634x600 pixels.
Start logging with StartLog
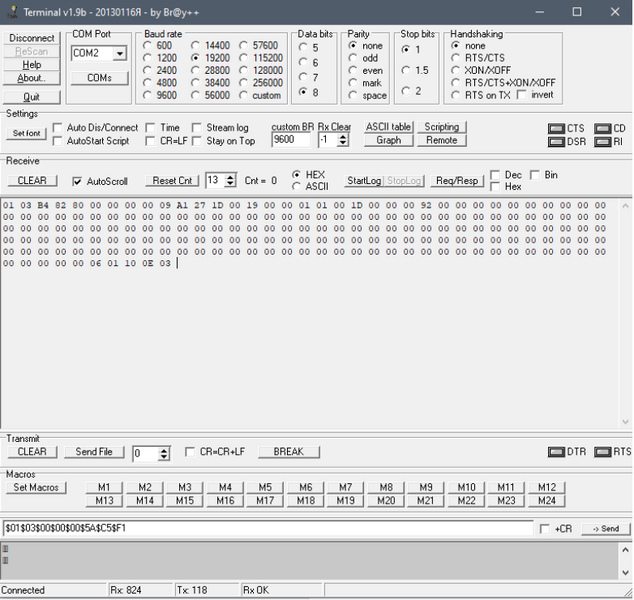[x=364, y=181]
